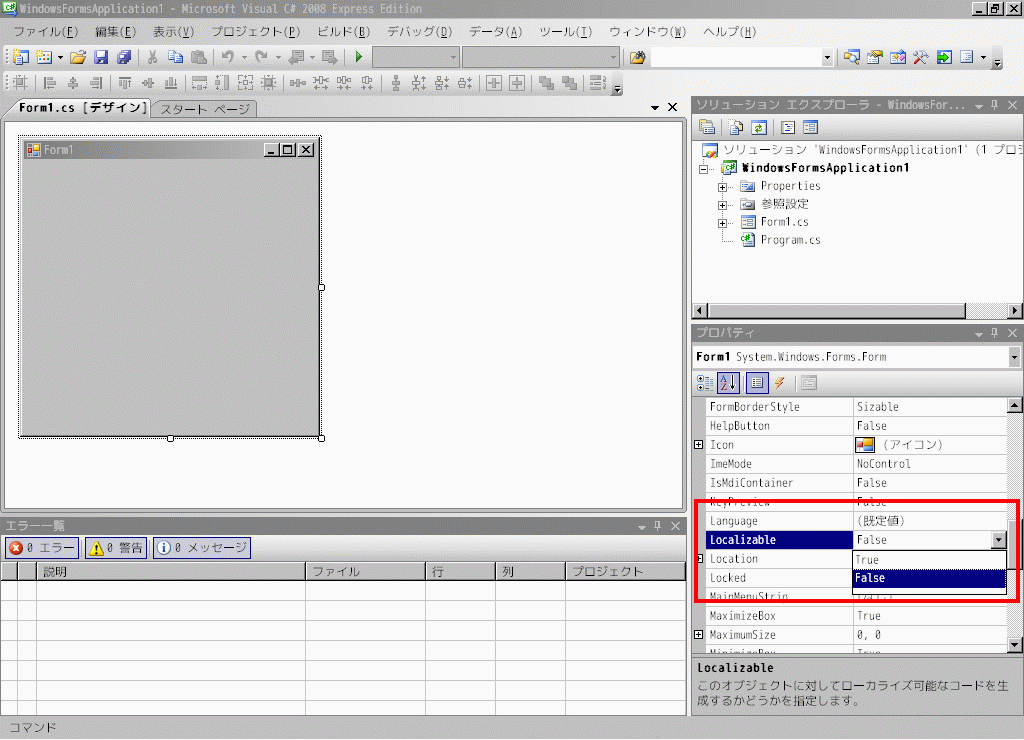Viewport: 1024px width, 740px height.
Task: Switch to the スタート ページ tab
Action: click(204, 109)
